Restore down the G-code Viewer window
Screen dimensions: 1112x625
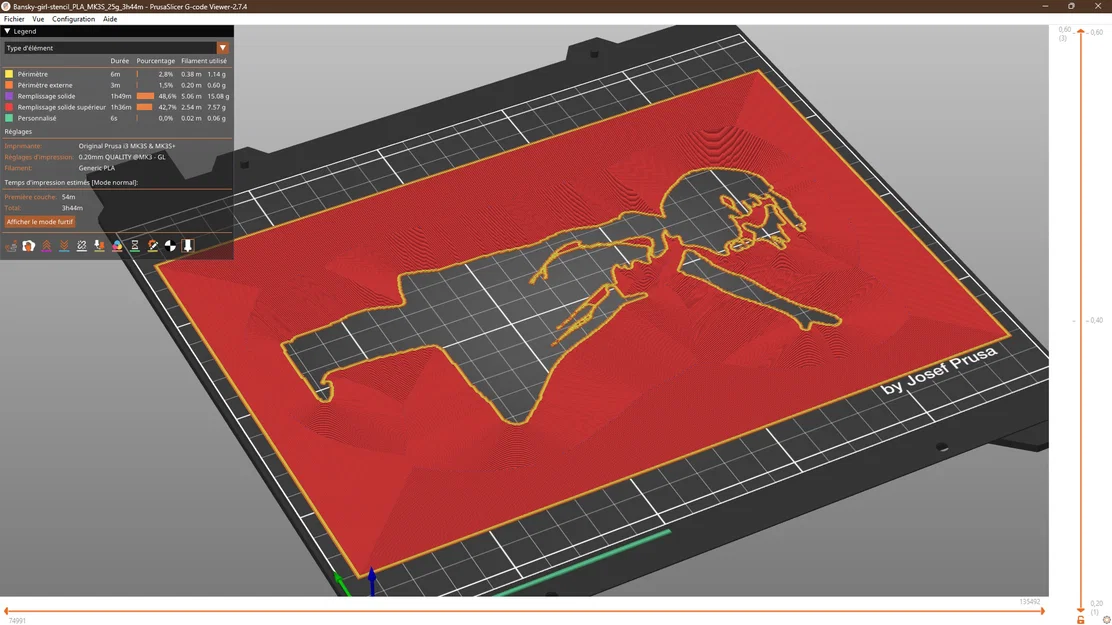[x=1071, y=6]
